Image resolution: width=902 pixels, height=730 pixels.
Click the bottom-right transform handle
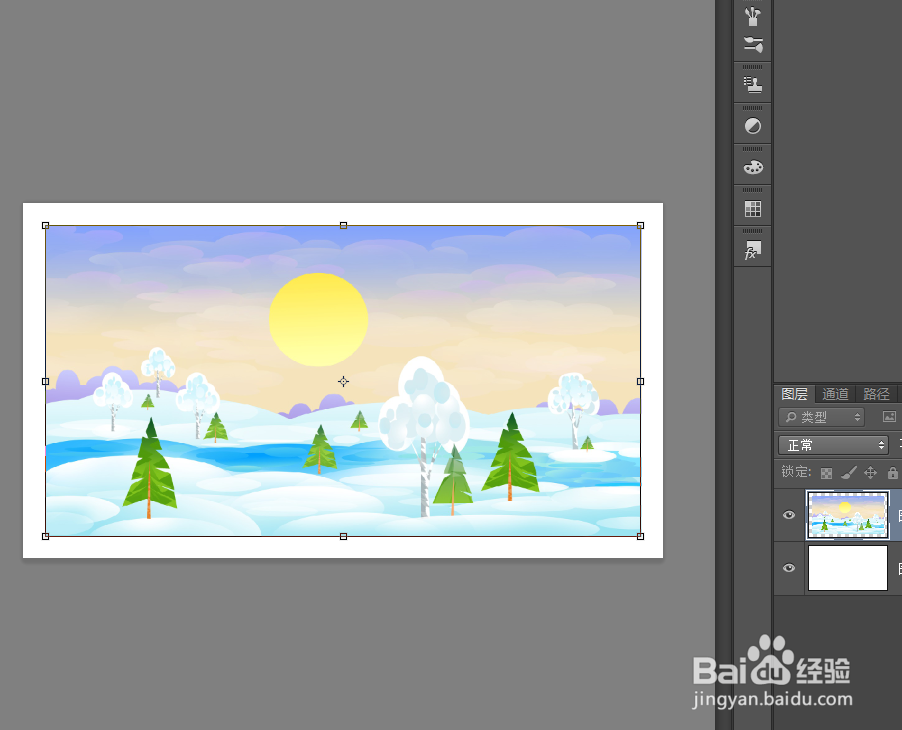pyautogui.click(x=640, y=536)
